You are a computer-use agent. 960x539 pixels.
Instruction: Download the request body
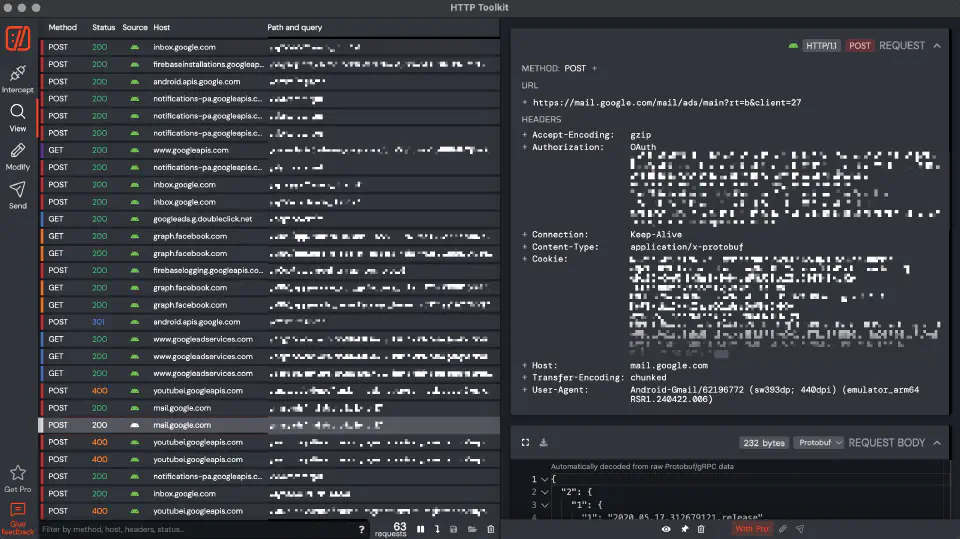click(543, 442)
